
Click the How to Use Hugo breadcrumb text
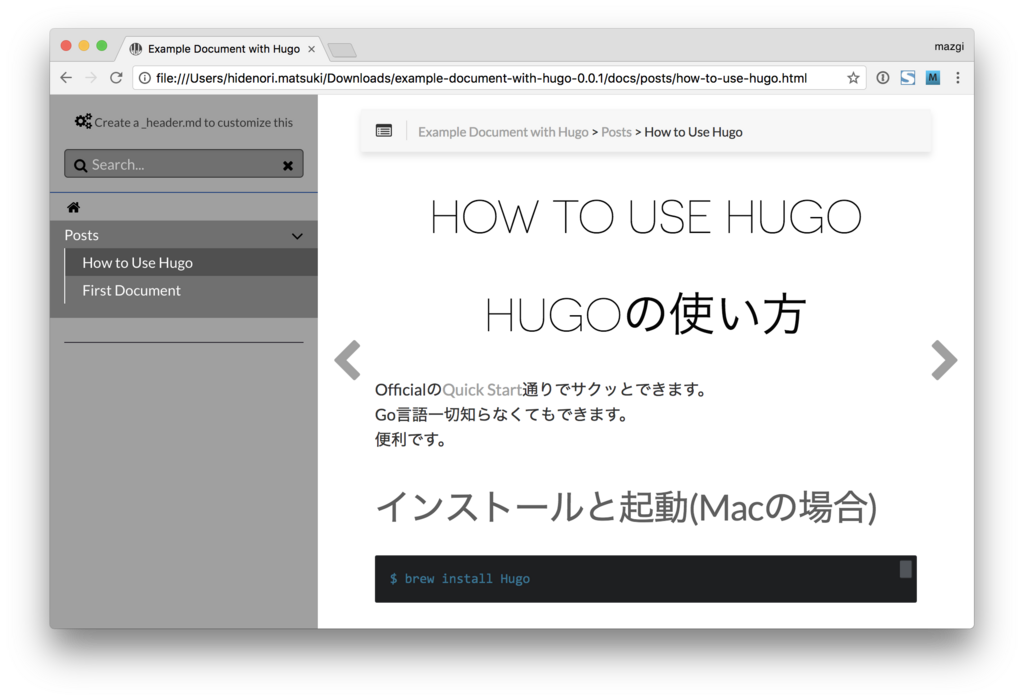tap(693, 132)
